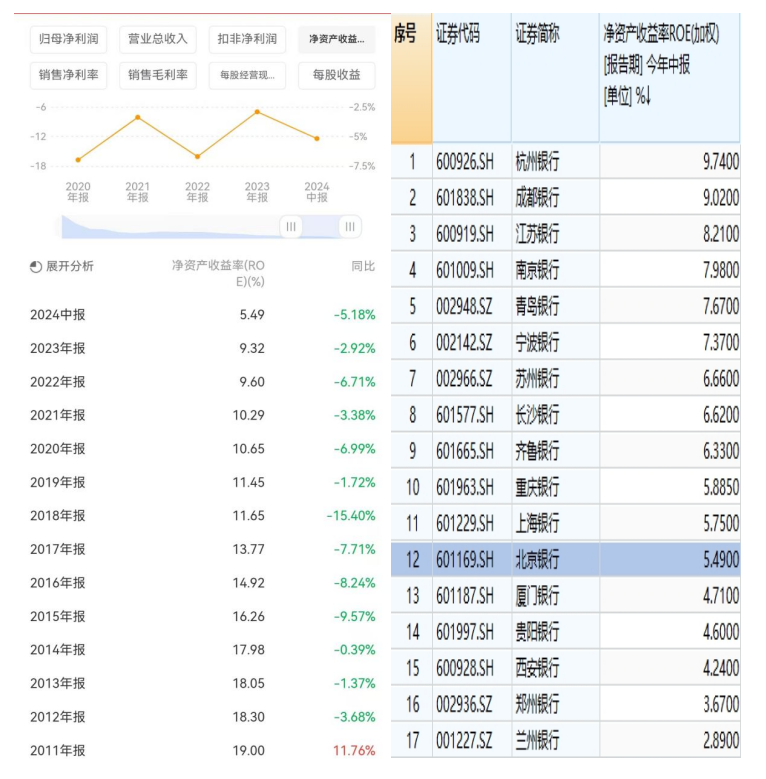Select the 每股收益 metric button

[x=336, y=74]
